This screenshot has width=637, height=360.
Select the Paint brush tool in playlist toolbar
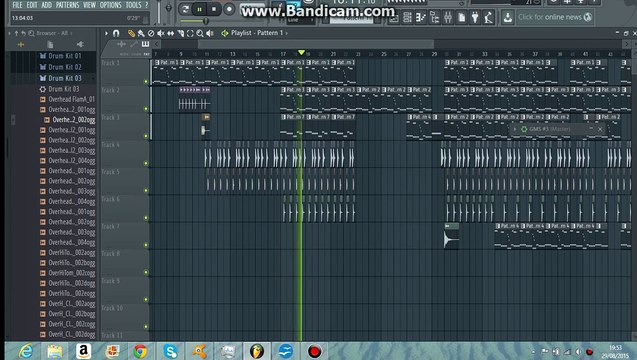click(141, 33)
